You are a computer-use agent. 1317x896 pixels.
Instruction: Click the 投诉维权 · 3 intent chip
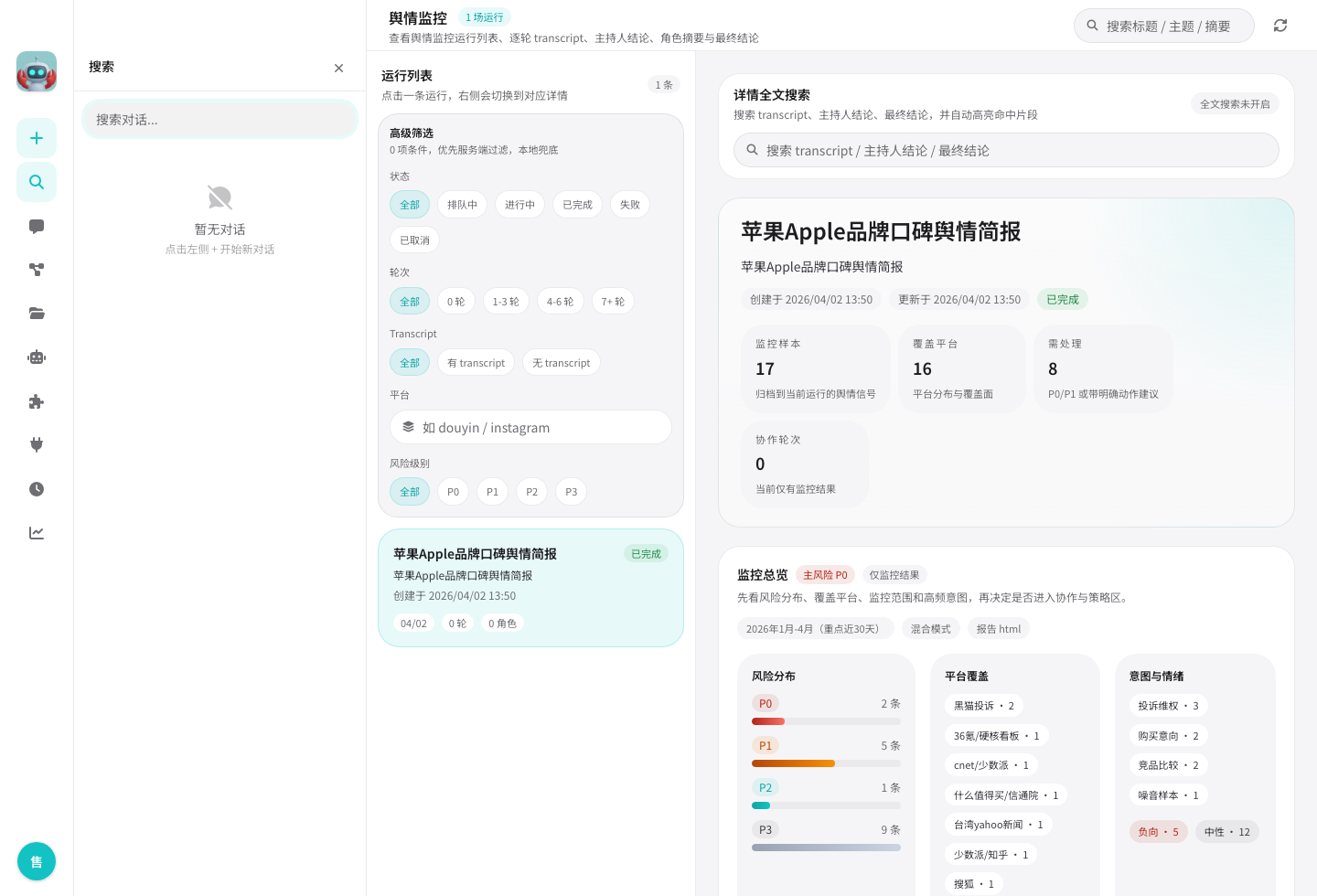tap(1168, 706)
